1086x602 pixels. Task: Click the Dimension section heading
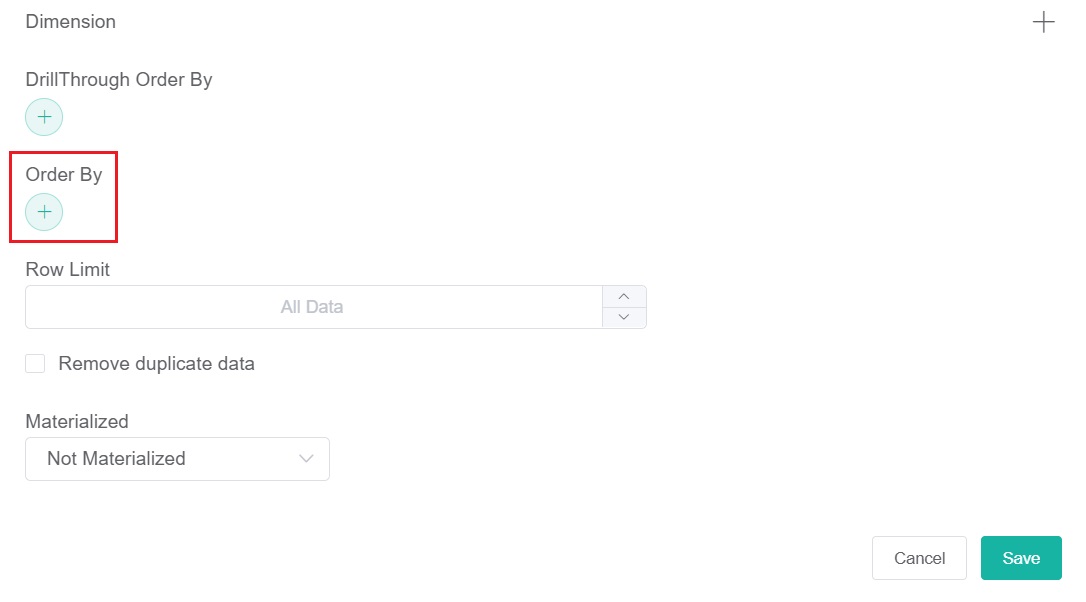pos(70,22)
